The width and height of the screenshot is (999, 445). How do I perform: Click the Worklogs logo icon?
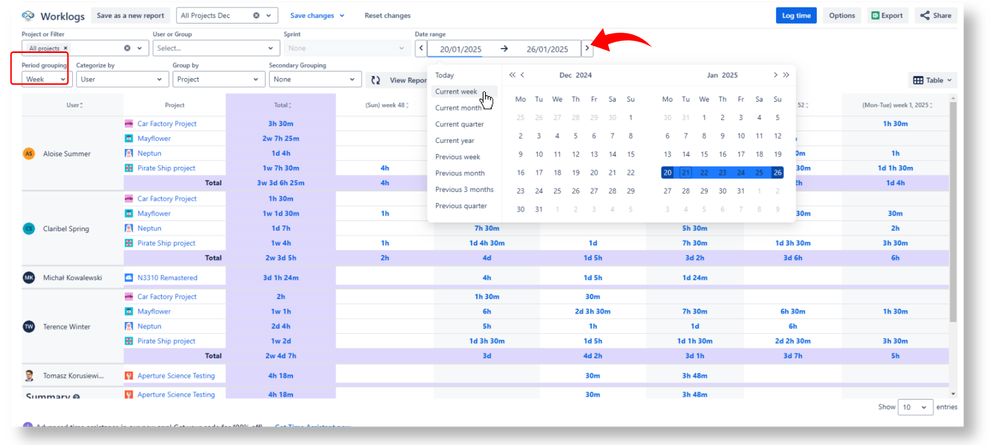(x=29, y=15)
